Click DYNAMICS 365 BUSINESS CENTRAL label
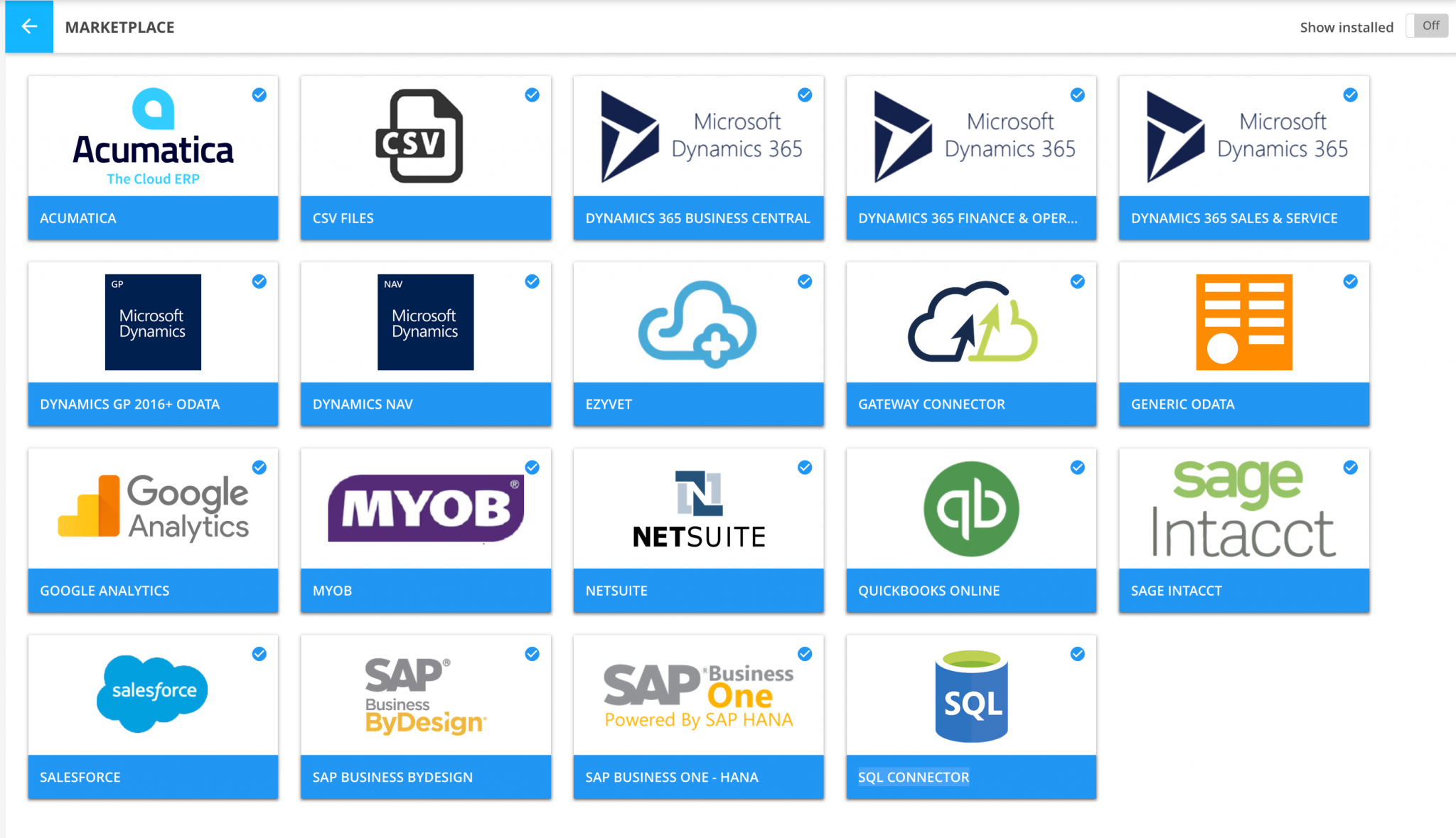Viewport: 1456px width, 838px height. pos(698,218)
